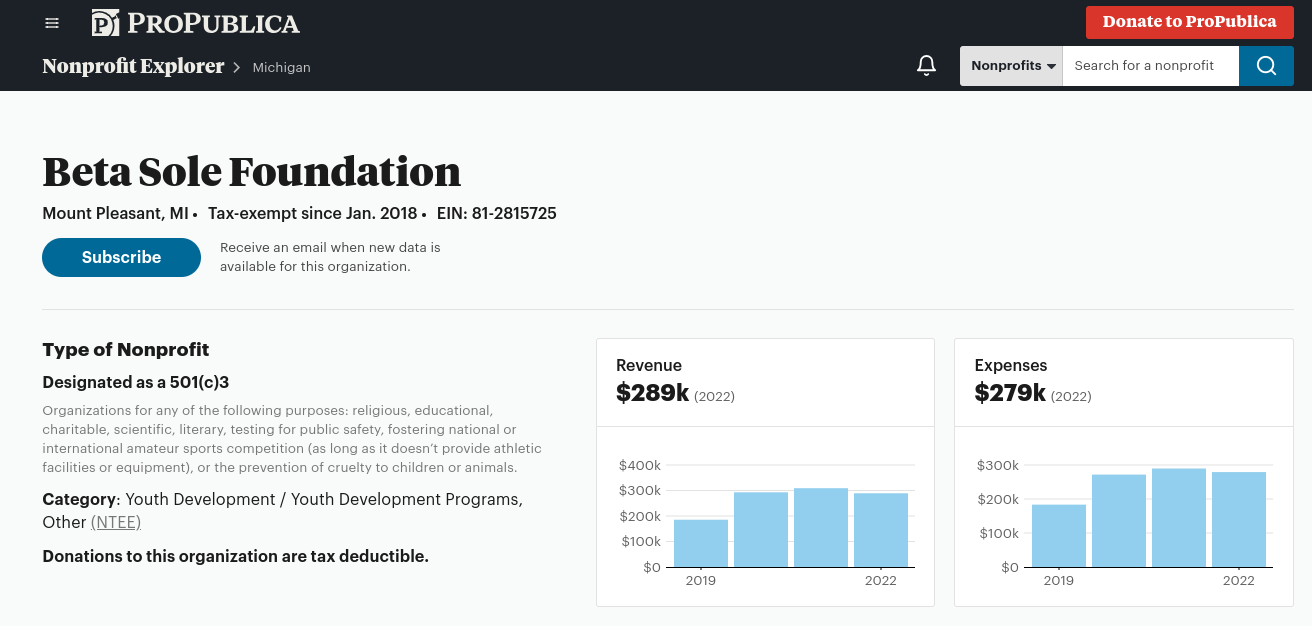Viewport: 1312px width, 626px height.
Task: Click the tallest bar in Revenue chart
Action: pos(821,528)
